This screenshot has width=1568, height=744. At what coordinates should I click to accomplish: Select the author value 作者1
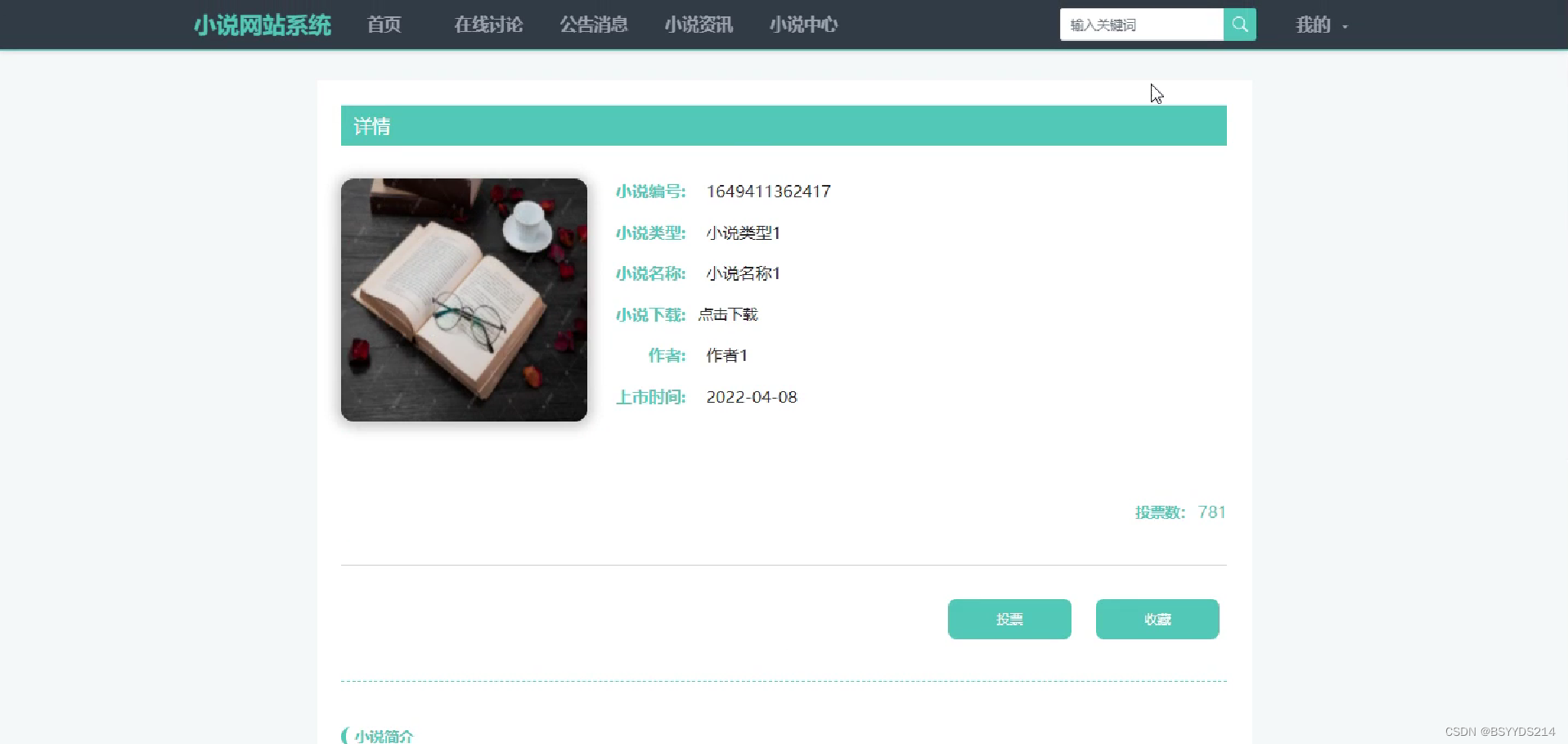coord(726,355)
